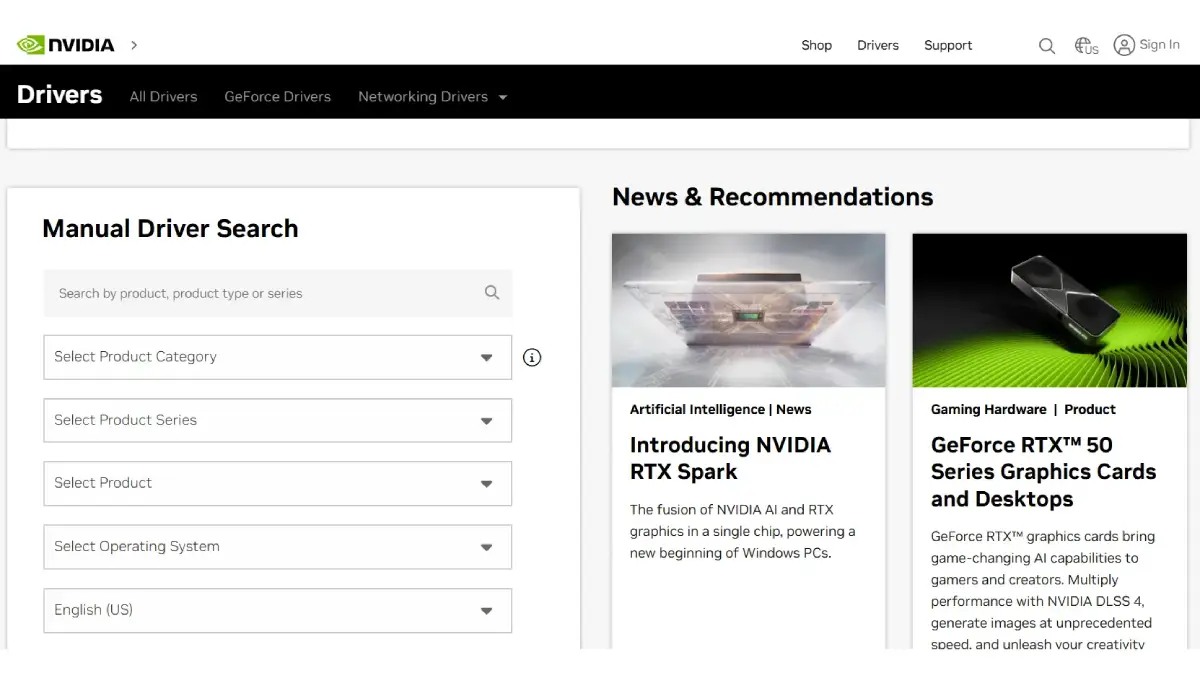Open English (US) language dropdown

pyautogui.click(x=278, y=610)
